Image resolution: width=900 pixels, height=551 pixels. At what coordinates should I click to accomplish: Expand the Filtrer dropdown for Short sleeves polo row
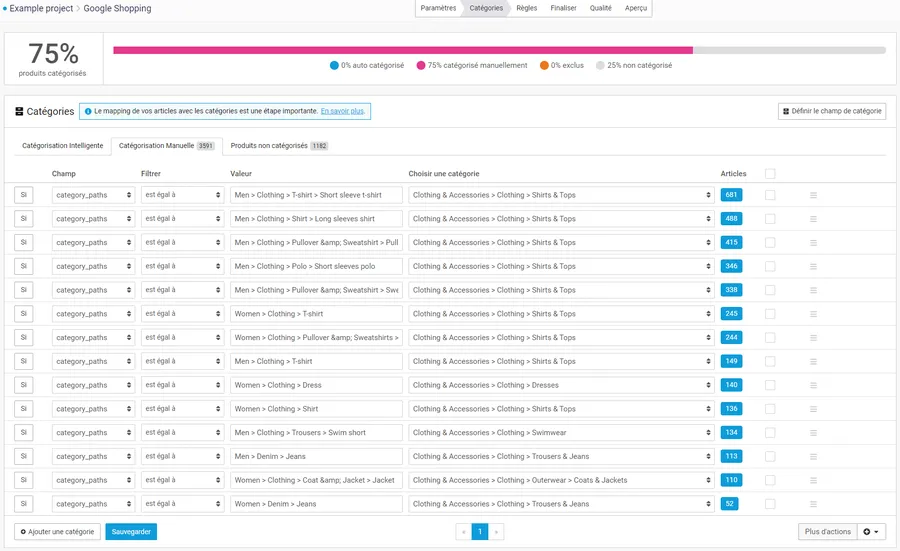click(x=182, y=266)
